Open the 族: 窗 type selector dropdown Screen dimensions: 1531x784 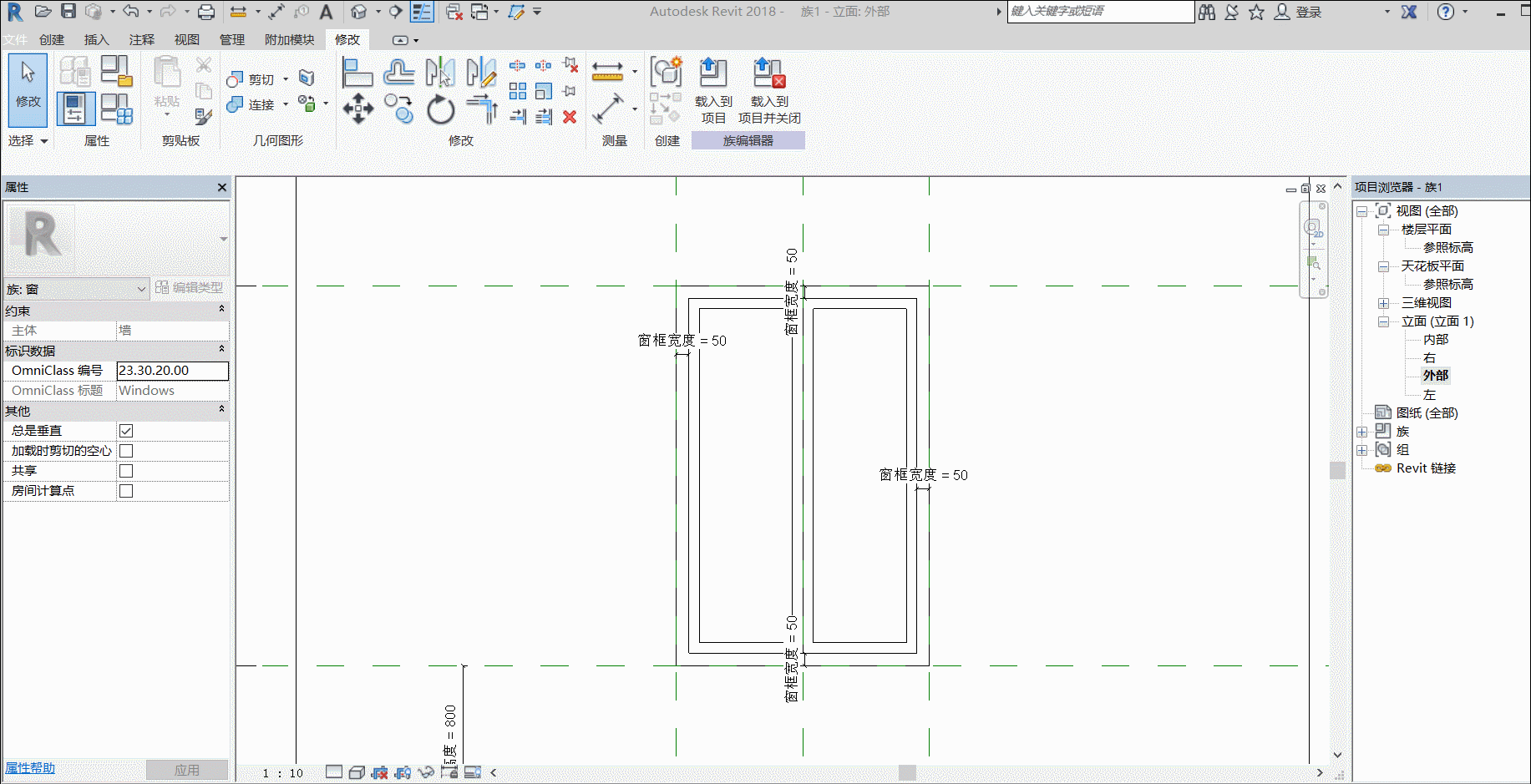pyautogui.click(x=76, y=289)
